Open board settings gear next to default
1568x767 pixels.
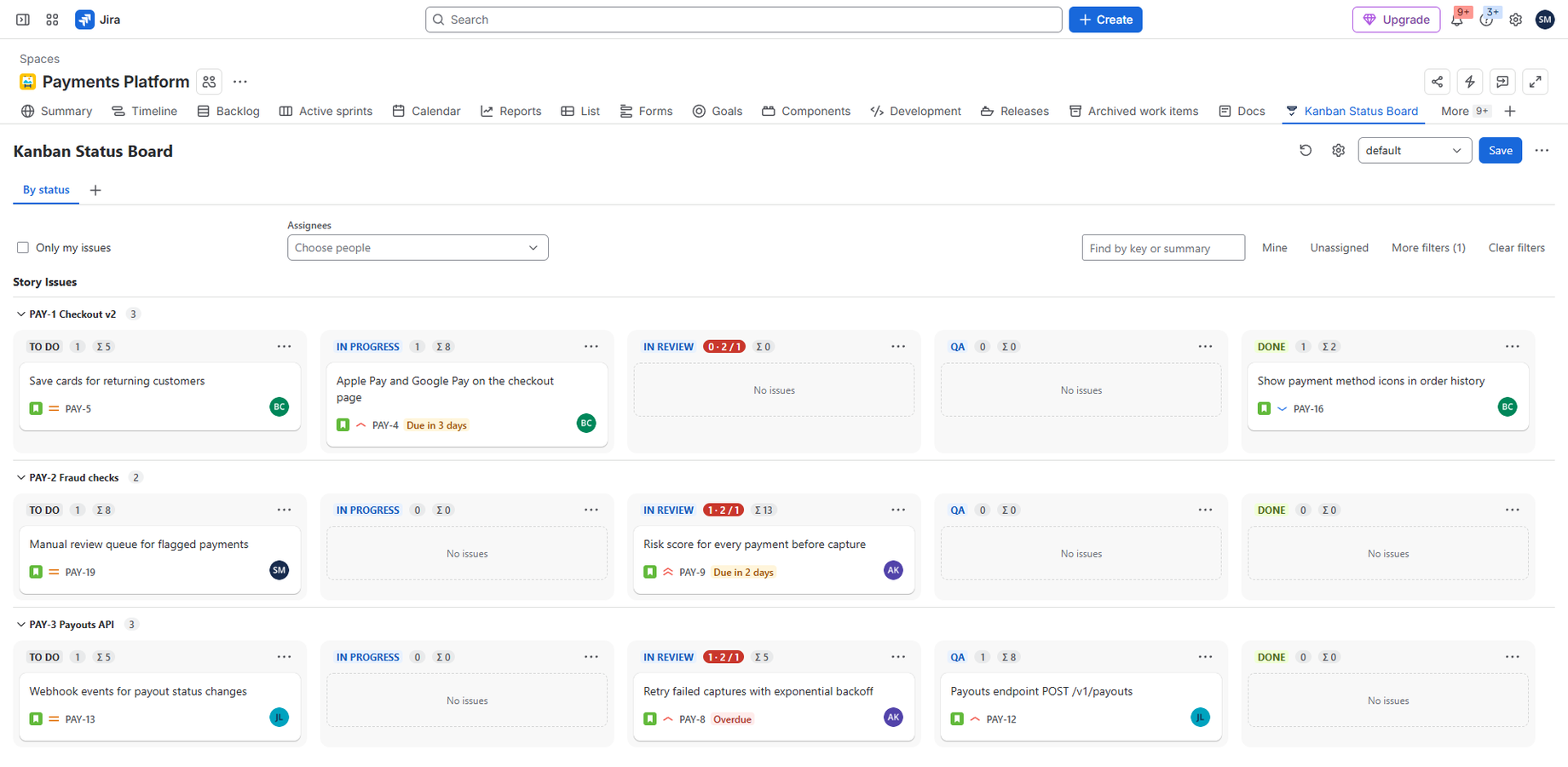[x=1338, y=151]
